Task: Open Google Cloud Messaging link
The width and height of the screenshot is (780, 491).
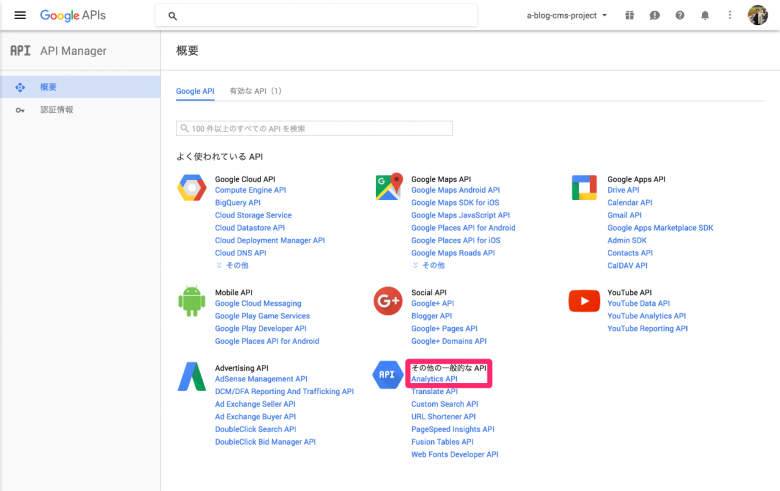Action: tap(258, 303)
